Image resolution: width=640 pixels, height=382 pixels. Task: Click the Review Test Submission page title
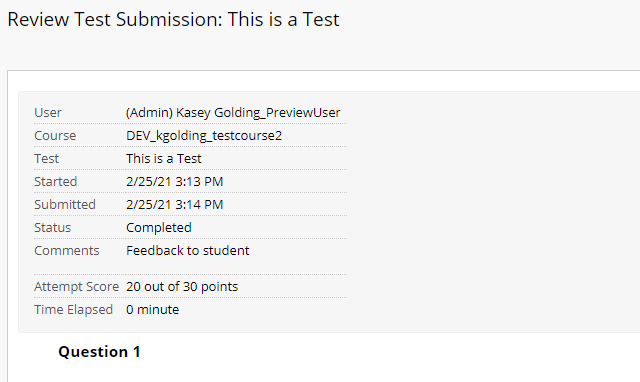pyautogui.click(x=173, y=20)
